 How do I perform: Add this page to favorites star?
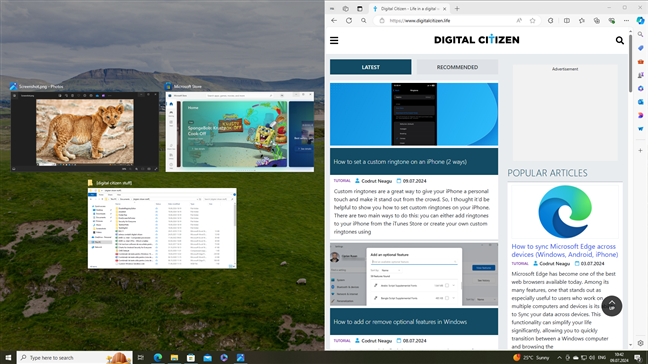[x=533, y=21]
